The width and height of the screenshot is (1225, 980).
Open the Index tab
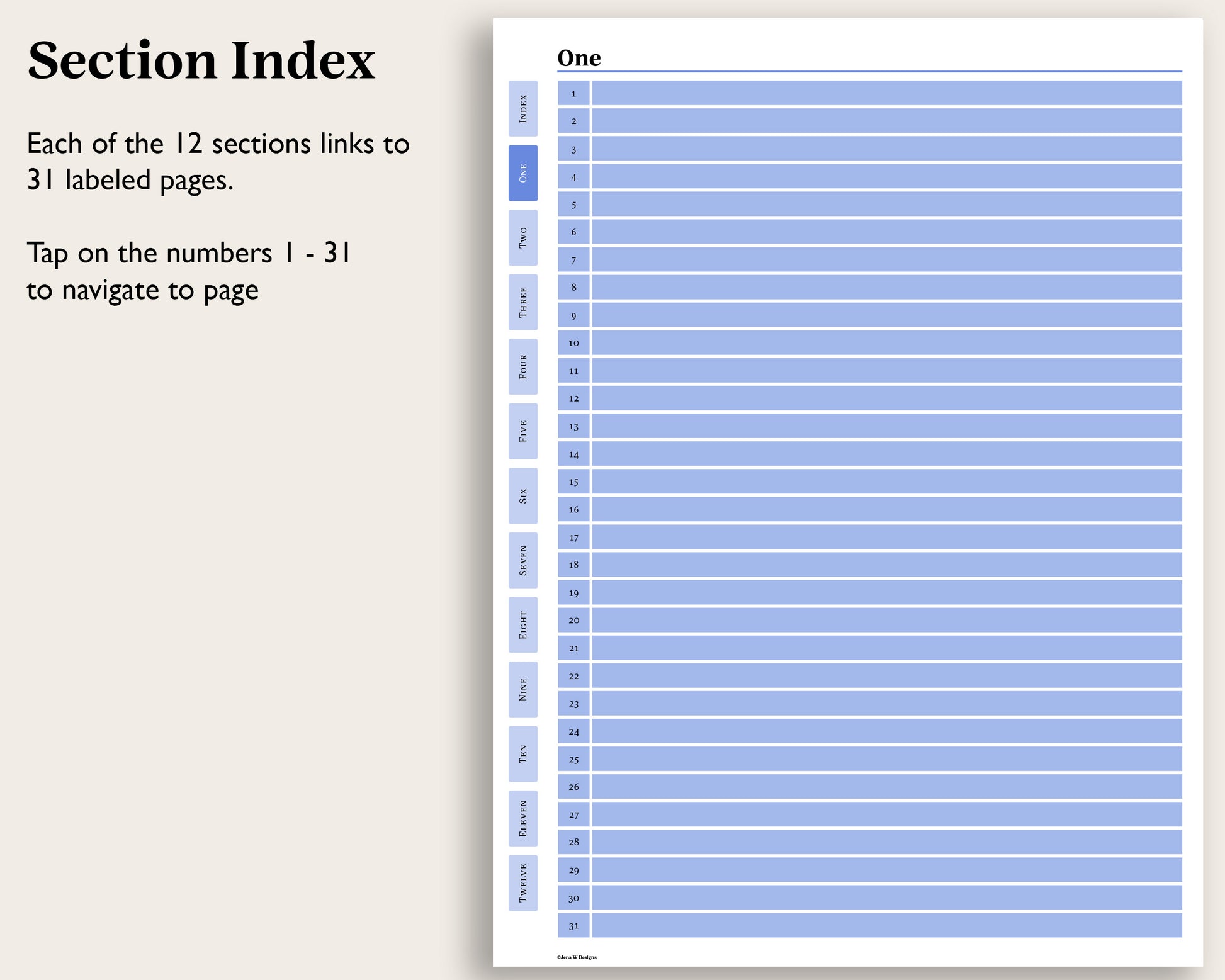coord(522,108)
